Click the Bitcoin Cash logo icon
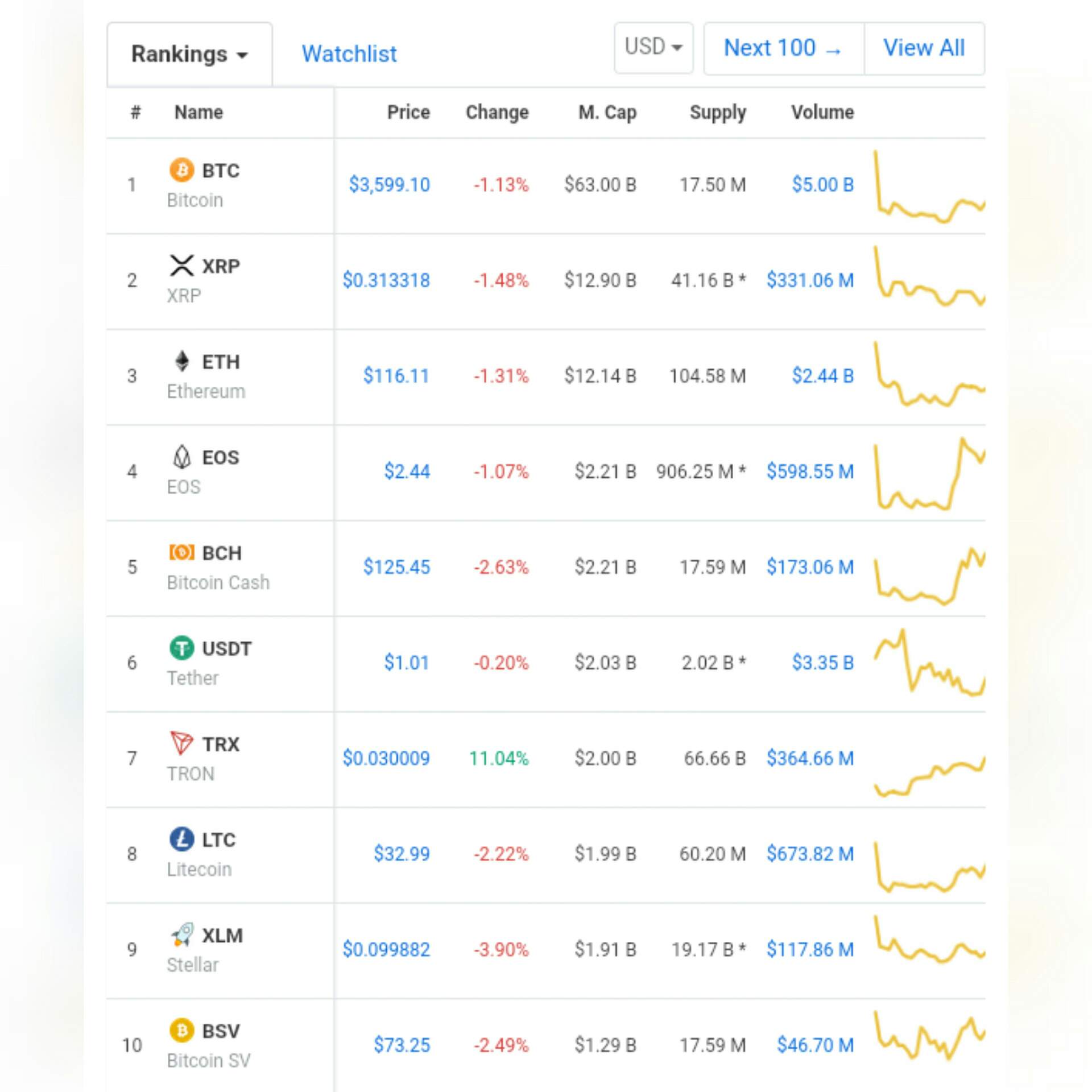The width and height of the screenshot is (1092, 1092). pos(181,552)
